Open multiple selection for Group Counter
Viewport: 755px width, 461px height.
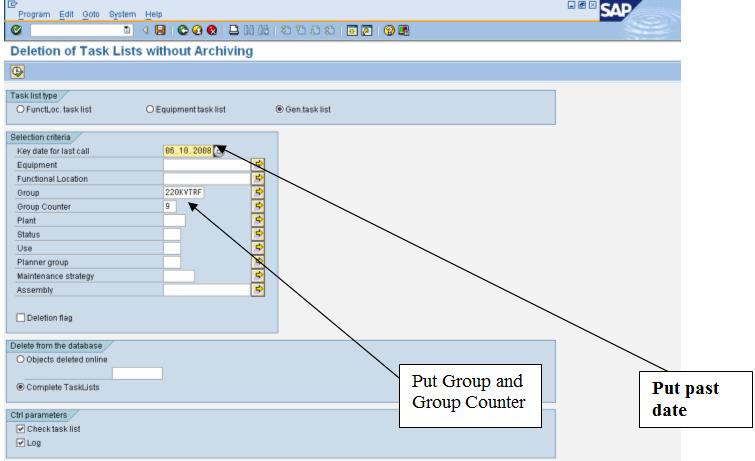(258, 206)
